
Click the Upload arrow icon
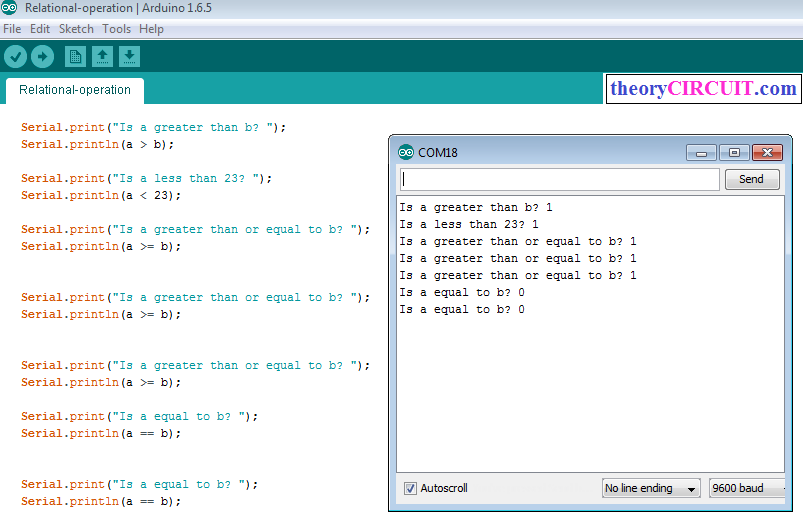point(42,57)
